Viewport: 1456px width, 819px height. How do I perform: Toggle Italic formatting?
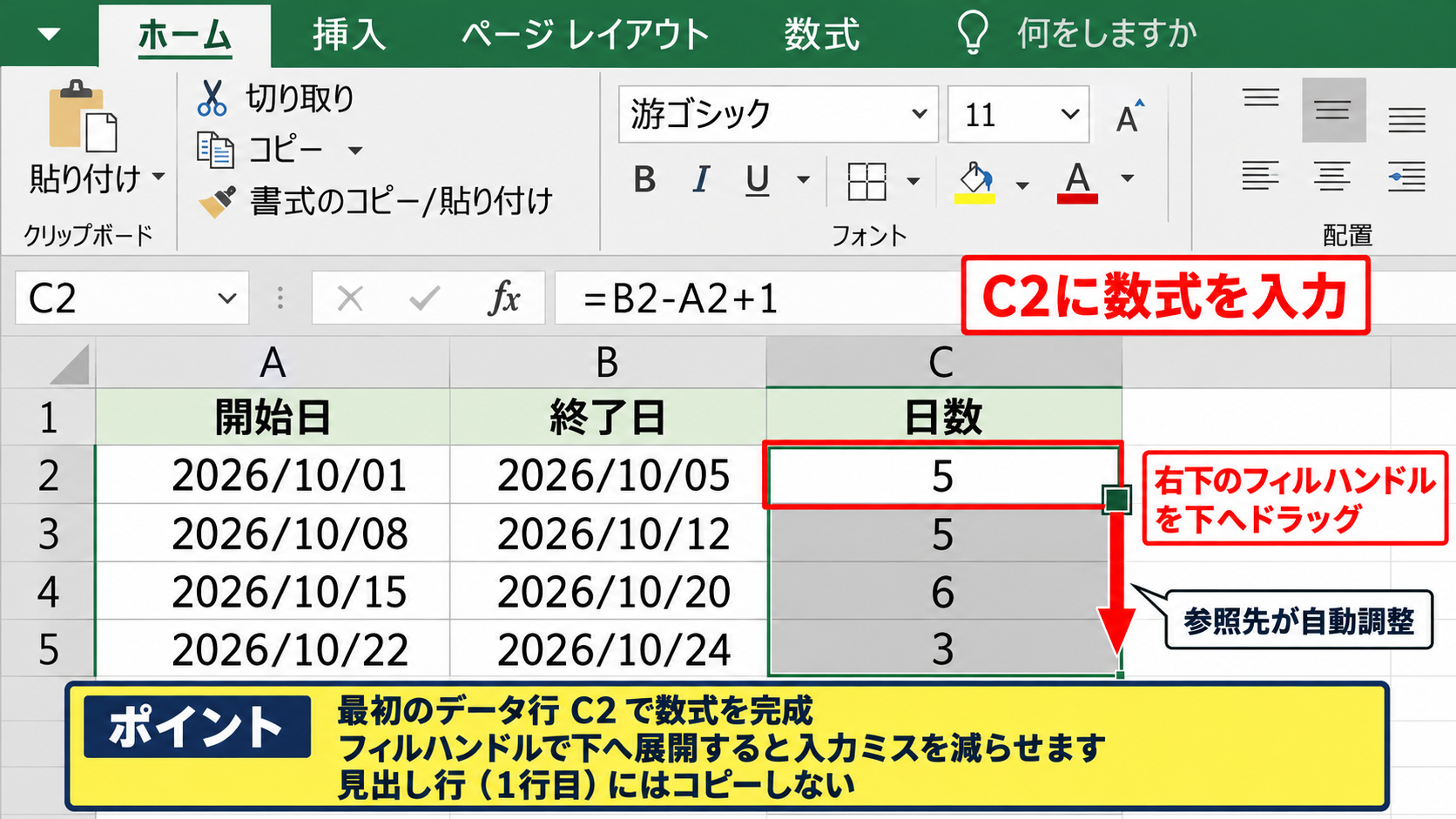701,180
